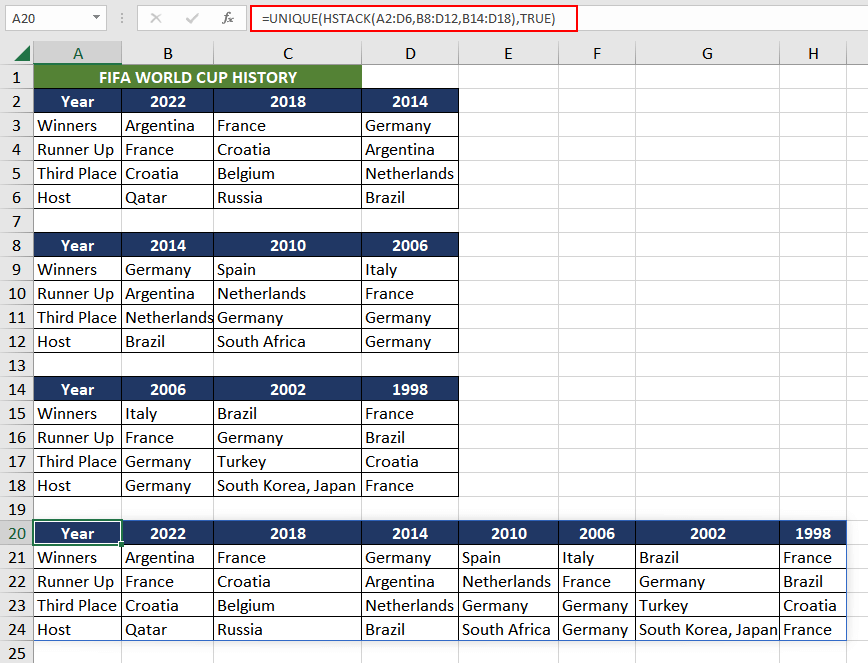This screenshot has height=663, width=868.
Task: Click the 1998 header cell in row 20
Action: pos(813,533)
